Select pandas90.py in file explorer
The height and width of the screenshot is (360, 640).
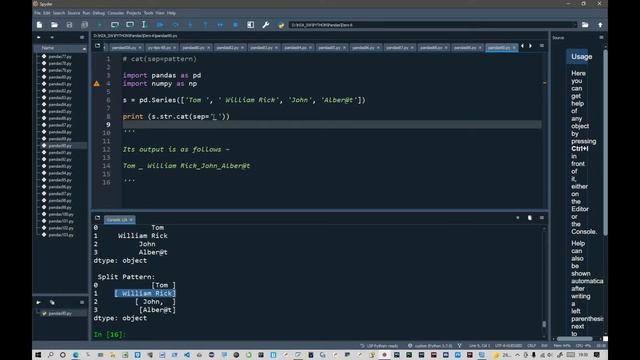pyautogui.click(x=60, y=146)
